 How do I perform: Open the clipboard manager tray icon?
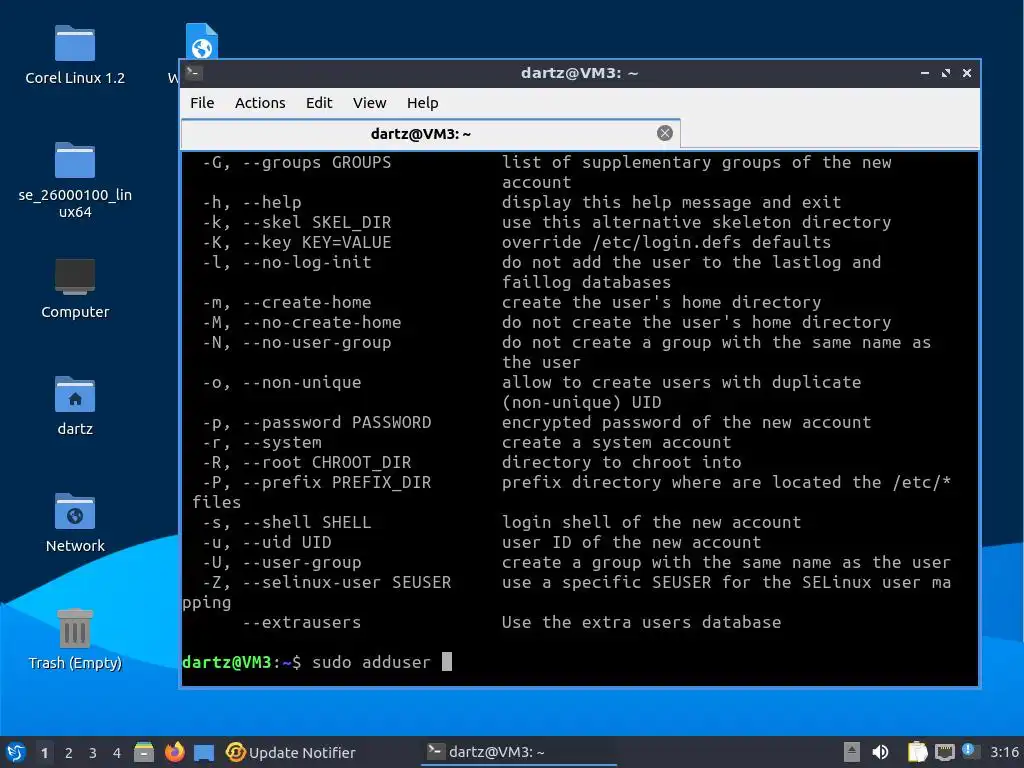[918, 752]
